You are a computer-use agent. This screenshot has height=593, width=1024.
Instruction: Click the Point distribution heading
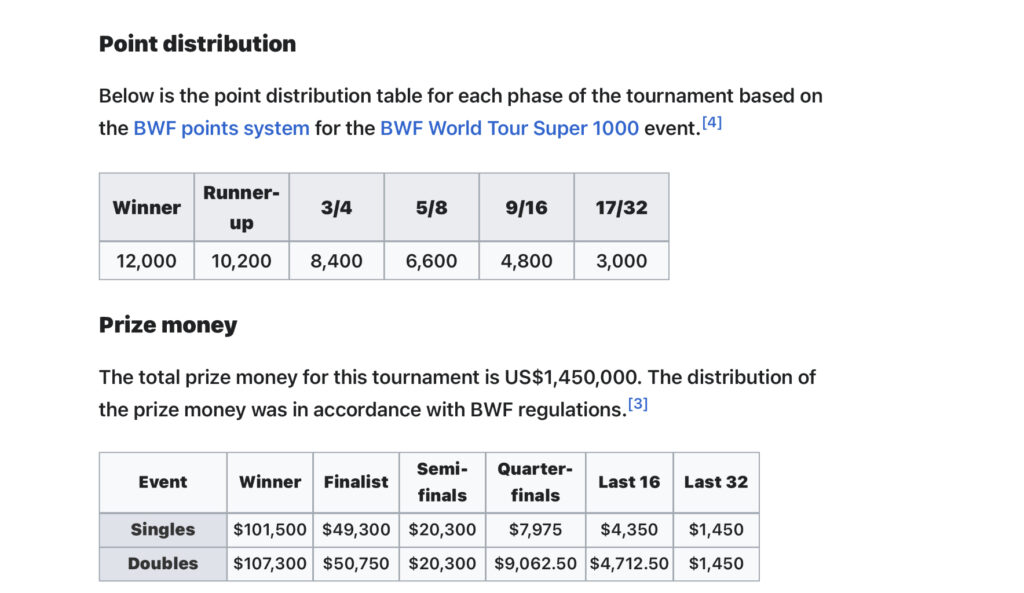tap(197, 44)
